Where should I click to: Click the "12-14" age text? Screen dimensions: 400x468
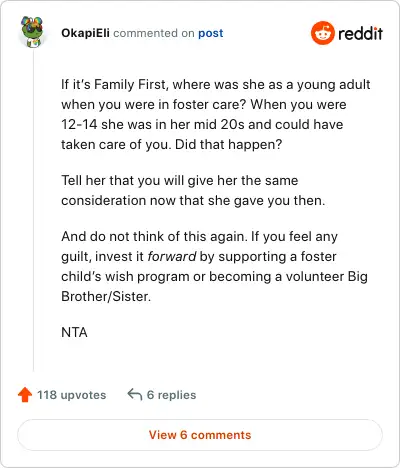[x=79, y=124]
